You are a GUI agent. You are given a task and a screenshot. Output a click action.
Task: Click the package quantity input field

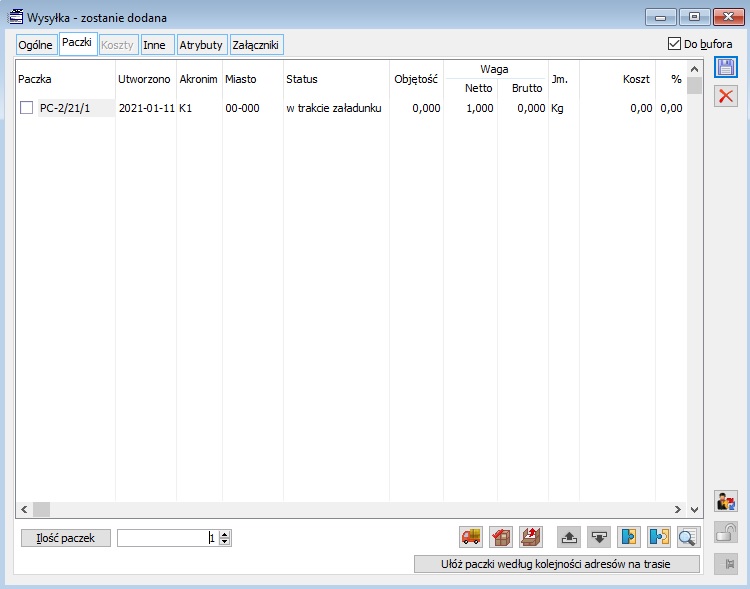point(168,538)
